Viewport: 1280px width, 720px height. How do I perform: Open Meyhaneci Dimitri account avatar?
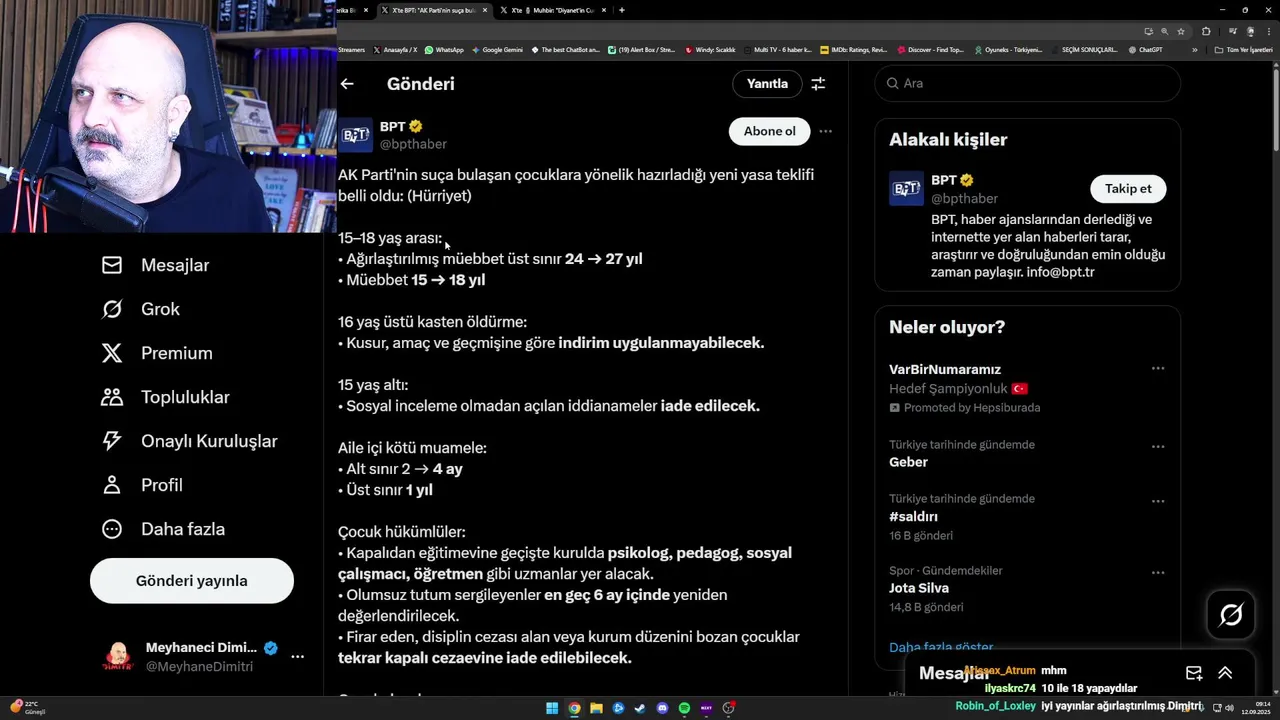click(x=118, y=657)
